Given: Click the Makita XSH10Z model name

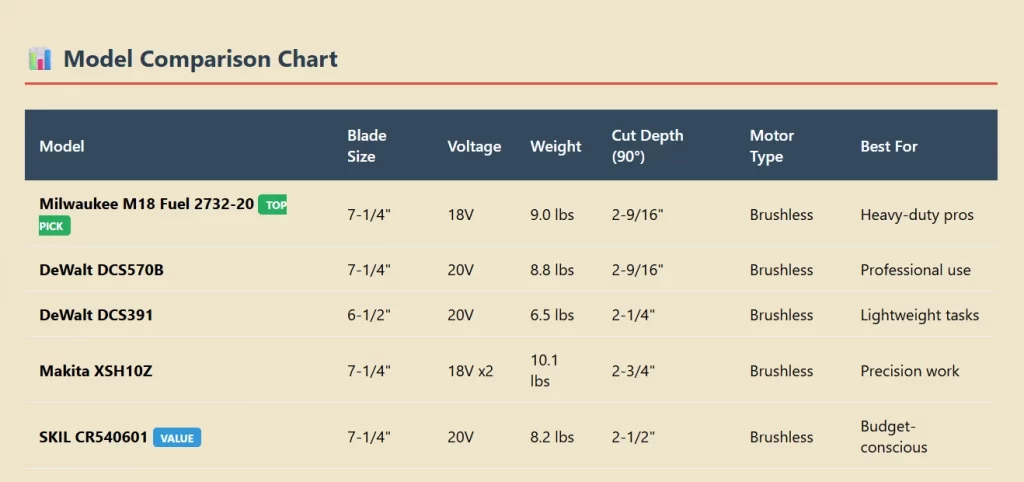Looking at the screenshot, I should 96,371.
